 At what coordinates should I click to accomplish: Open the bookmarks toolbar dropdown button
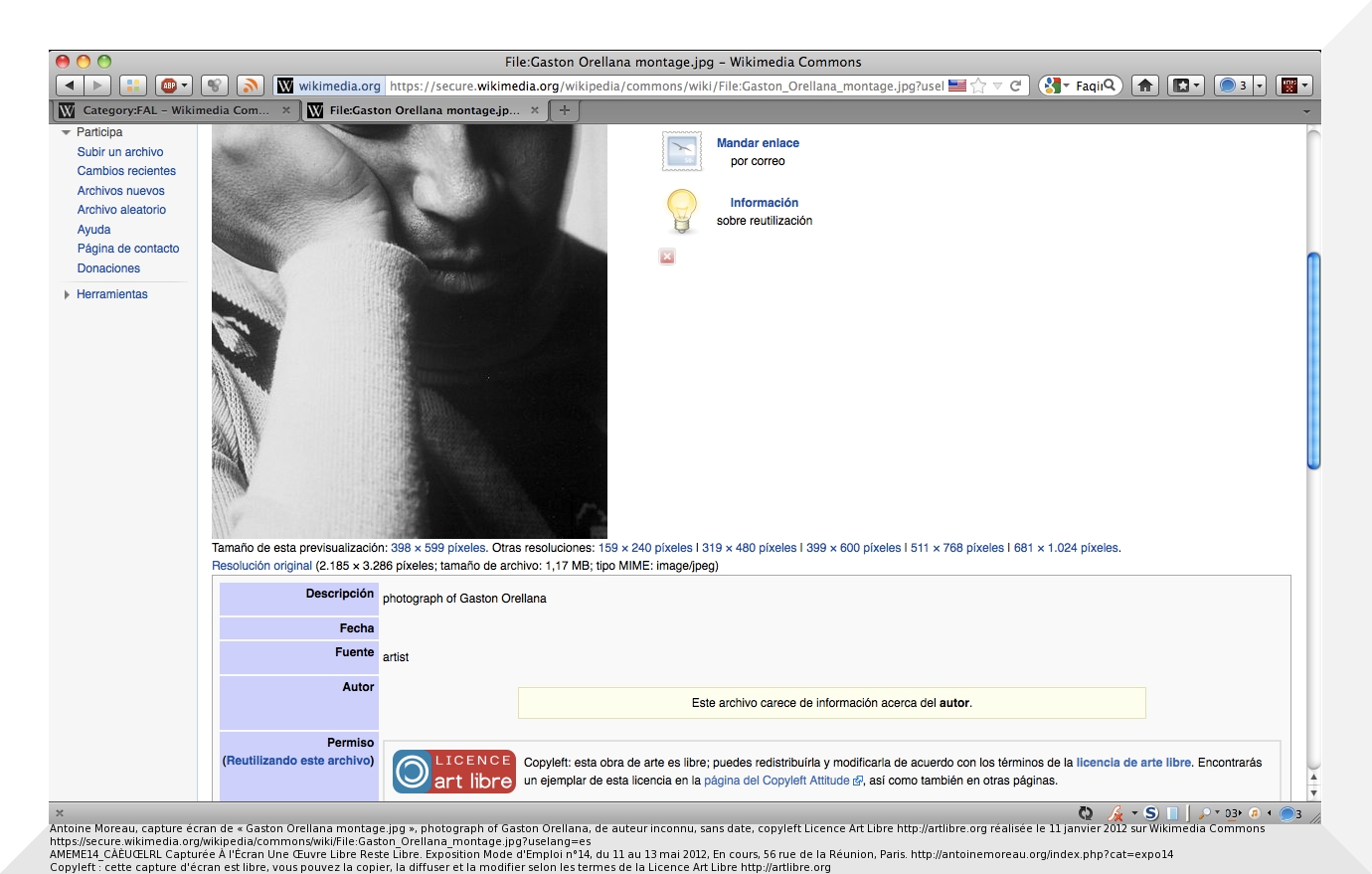(x=1185, y=86)
